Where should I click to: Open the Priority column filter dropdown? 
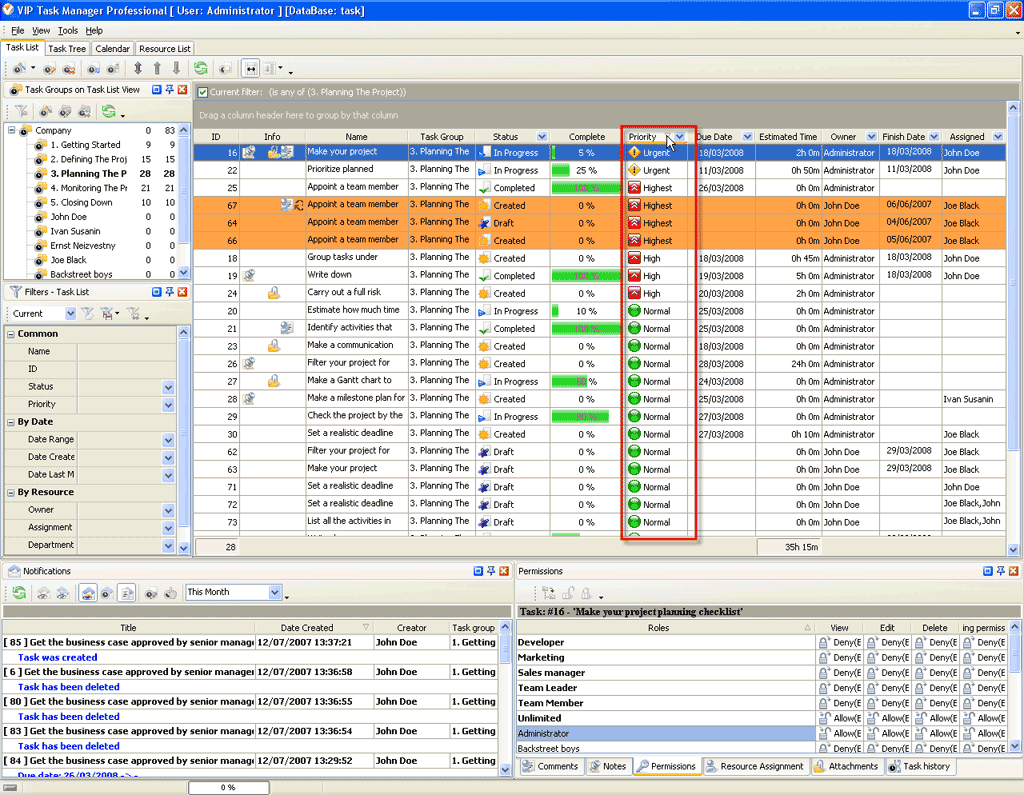[x=680, y=137]
